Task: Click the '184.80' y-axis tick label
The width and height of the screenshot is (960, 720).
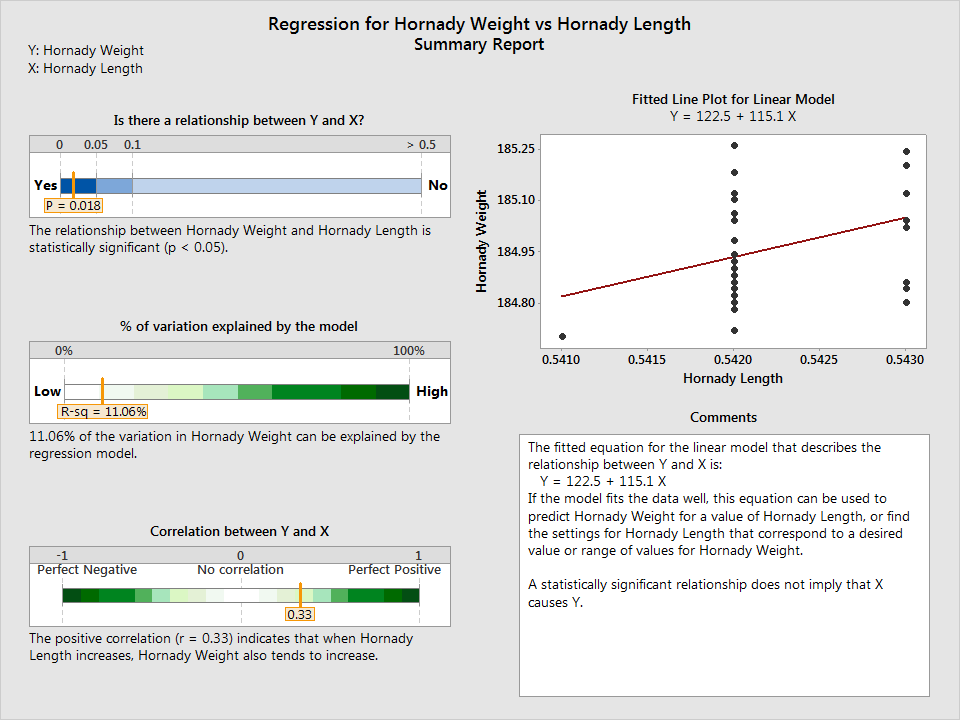Action: [516, 303]
